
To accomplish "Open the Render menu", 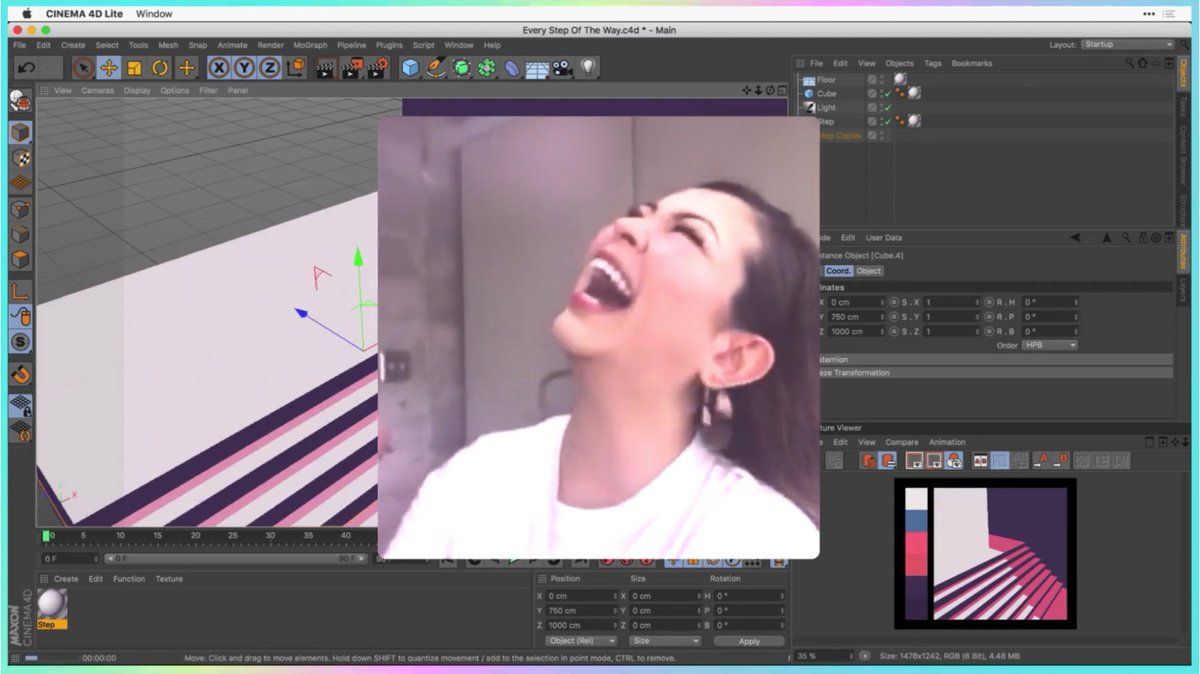I will (x=271, y=45).
